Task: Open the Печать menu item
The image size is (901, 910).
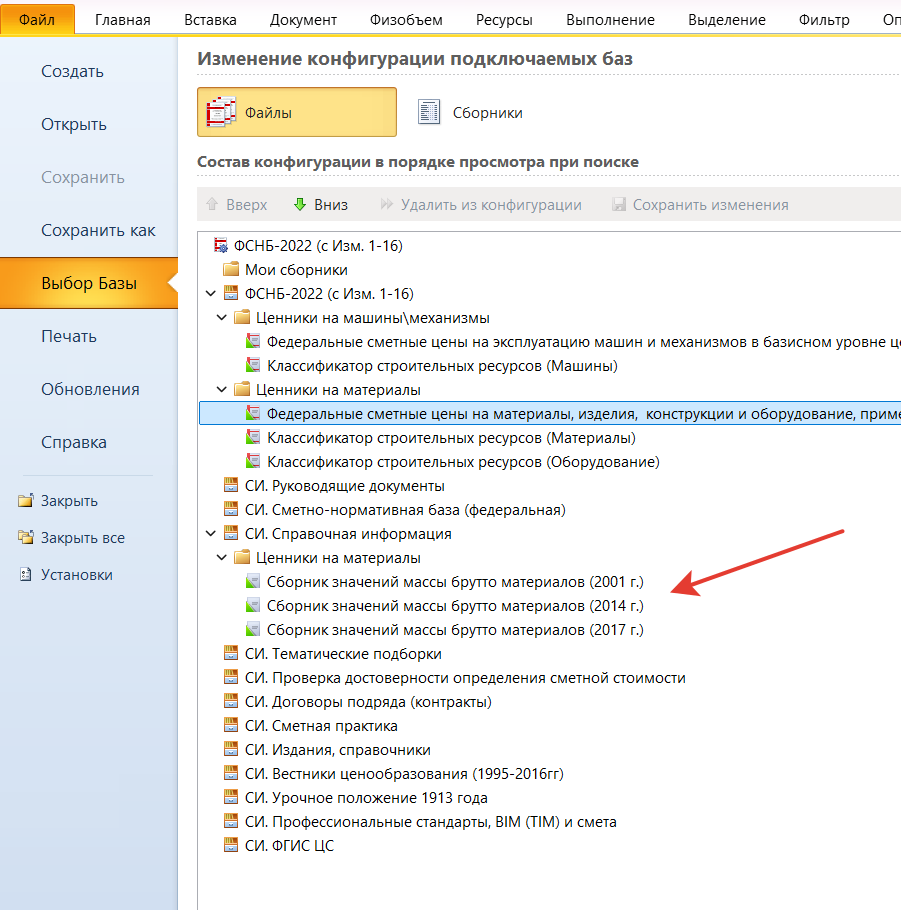Action: [x=69, y=337]
